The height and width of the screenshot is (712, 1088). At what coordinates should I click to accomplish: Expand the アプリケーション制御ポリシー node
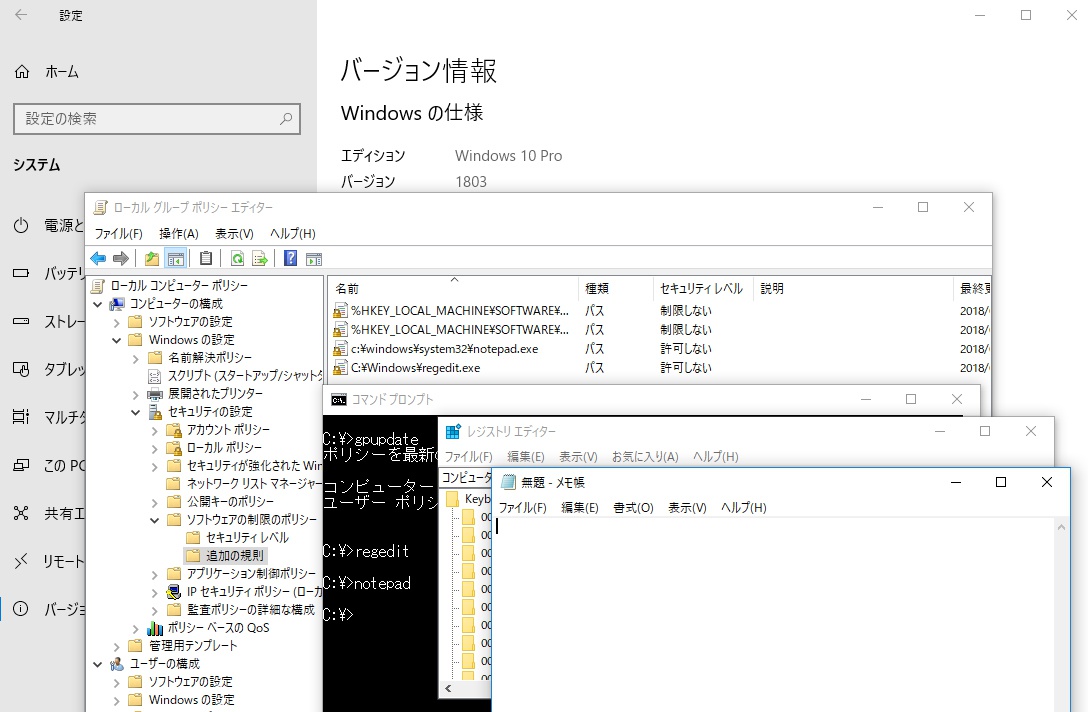coord(155,574)
